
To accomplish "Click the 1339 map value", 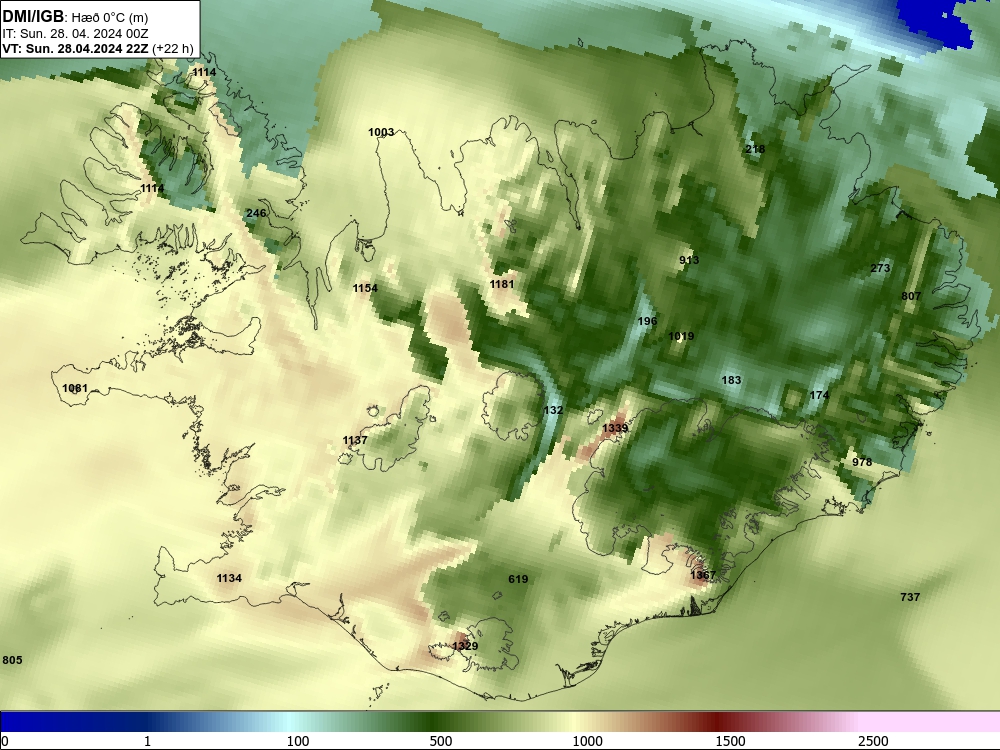I will (x=615, y=428).
